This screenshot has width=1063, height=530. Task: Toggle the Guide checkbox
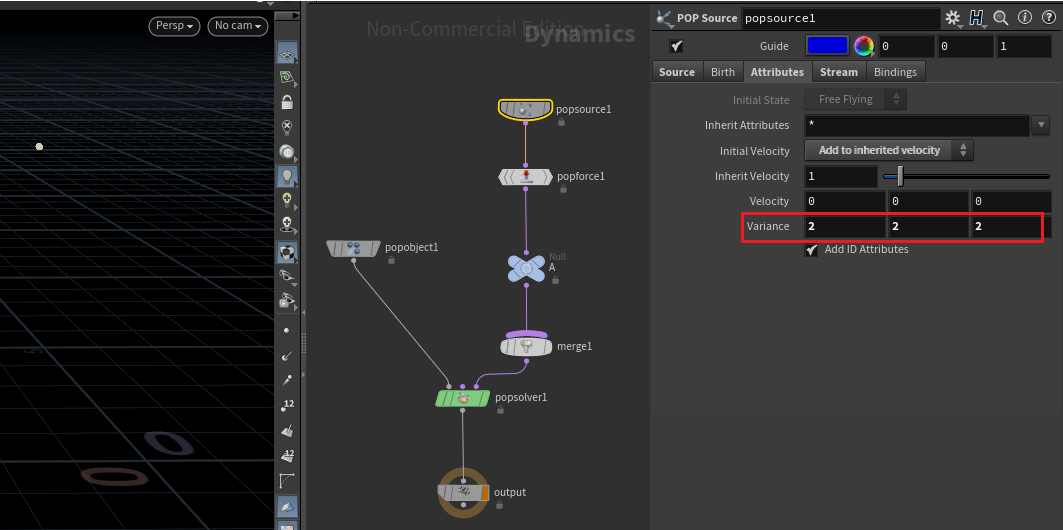(676, 46)
